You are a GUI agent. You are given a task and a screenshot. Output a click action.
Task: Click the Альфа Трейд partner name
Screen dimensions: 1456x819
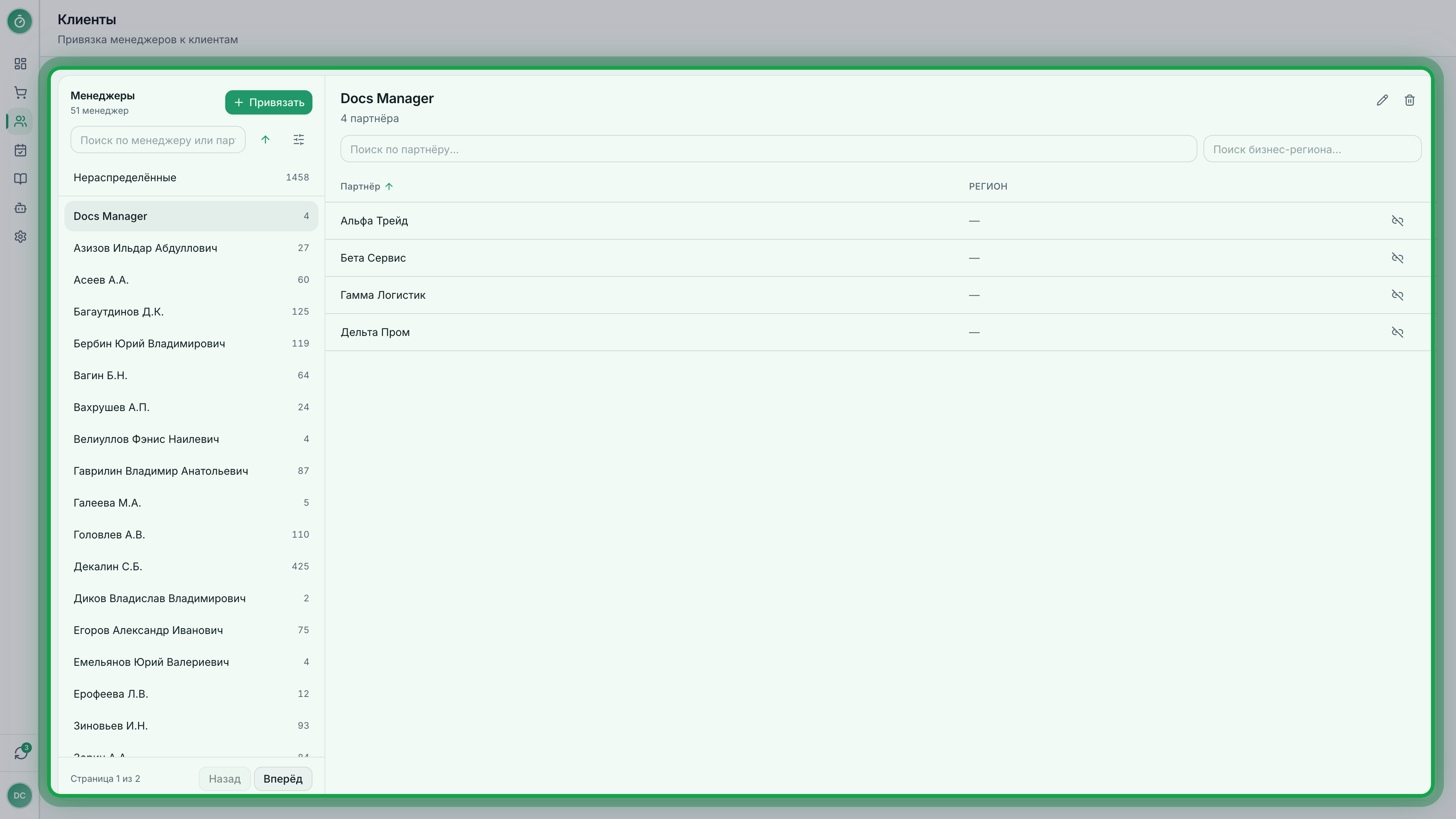point(374,221)
